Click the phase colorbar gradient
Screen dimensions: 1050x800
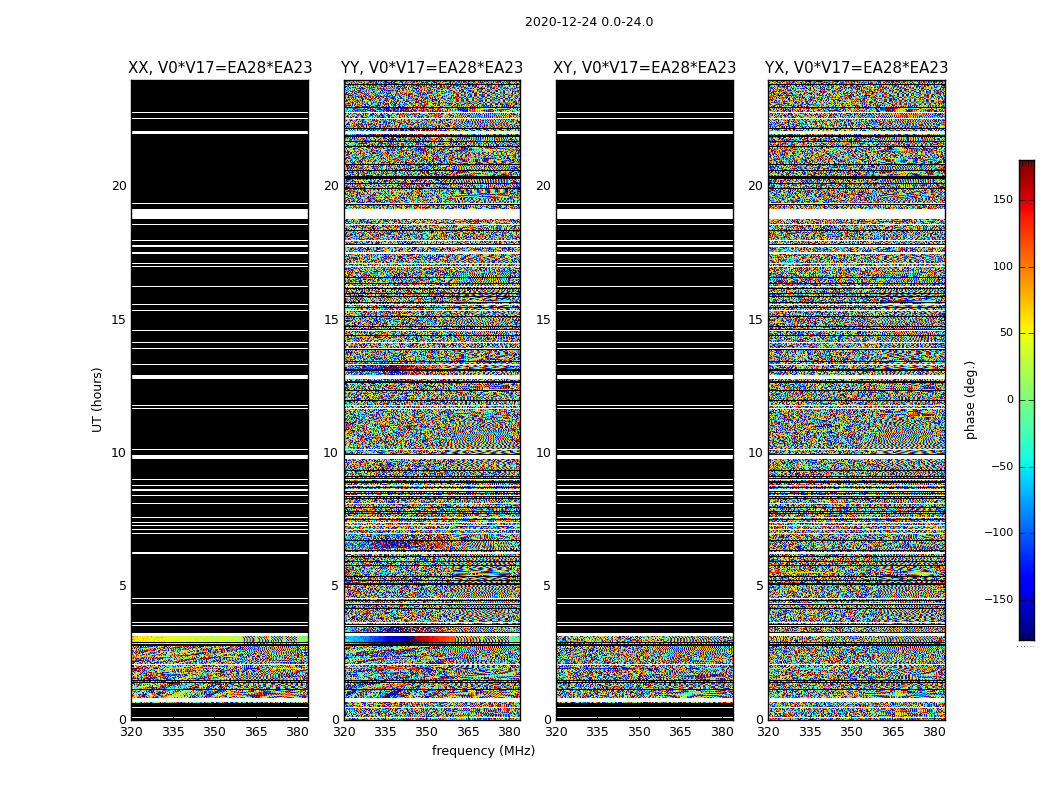[x=1027, y=400]
